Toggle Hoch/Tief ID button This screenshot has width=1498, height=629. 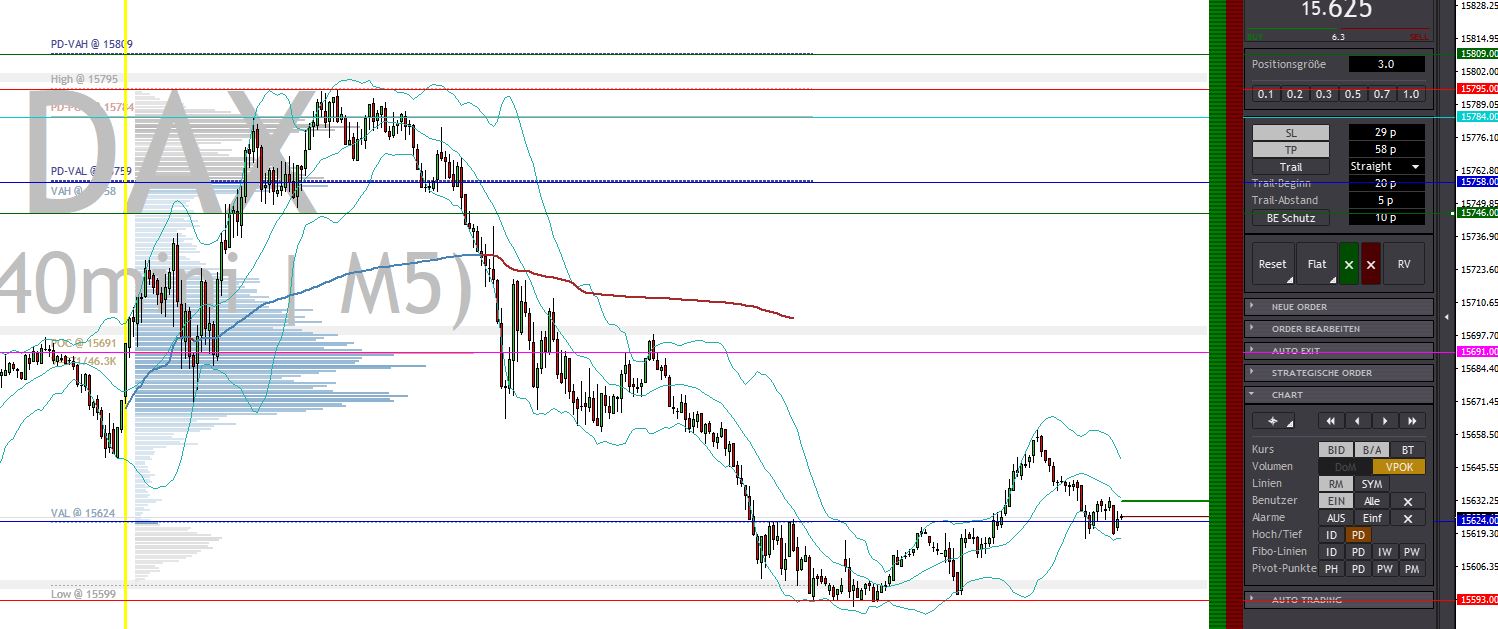[x=1331, y=535]
